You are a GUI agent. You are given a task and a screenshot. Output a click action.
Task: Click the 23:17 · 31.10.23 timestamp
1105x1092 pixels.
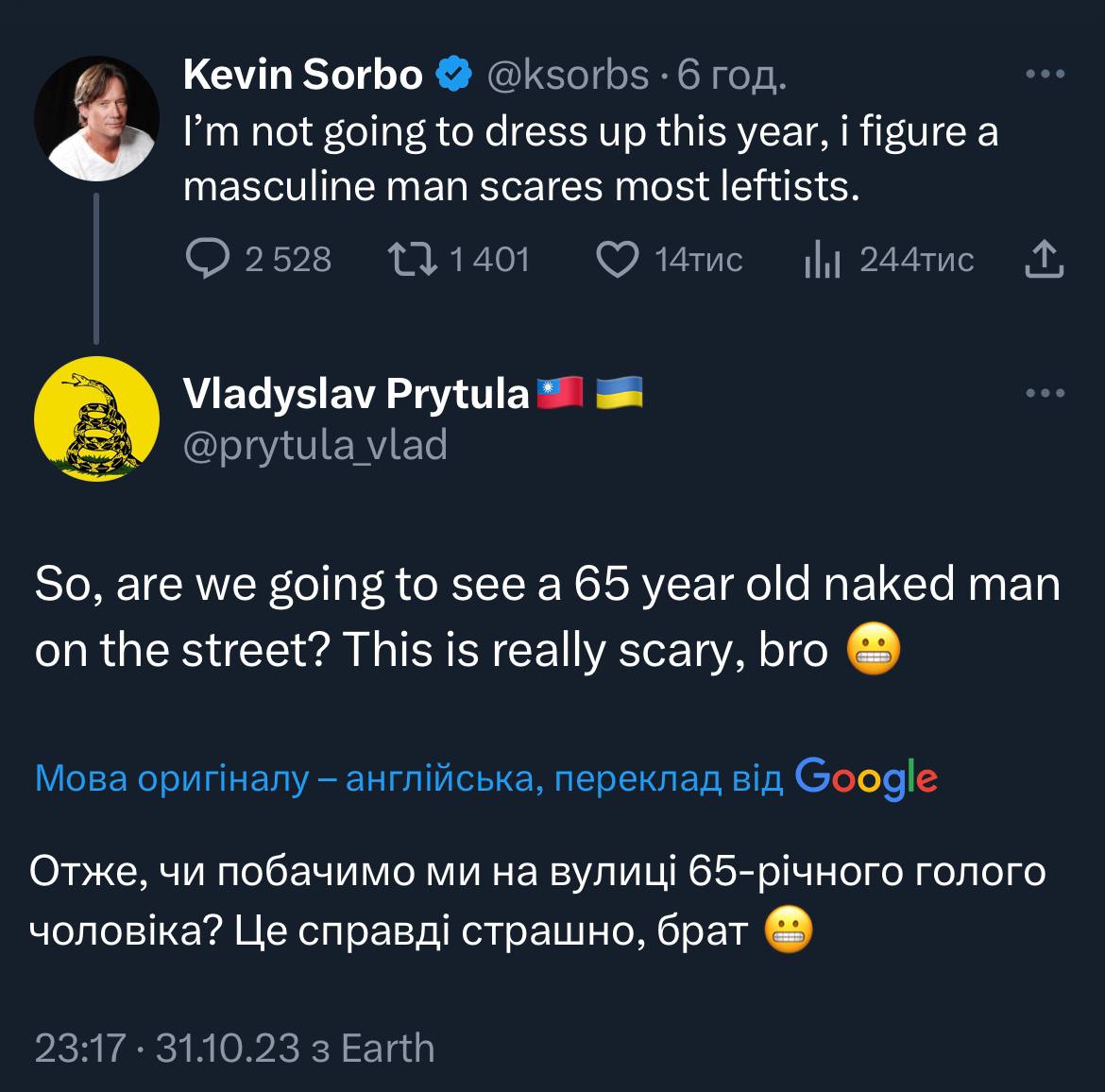point(167,1048)
